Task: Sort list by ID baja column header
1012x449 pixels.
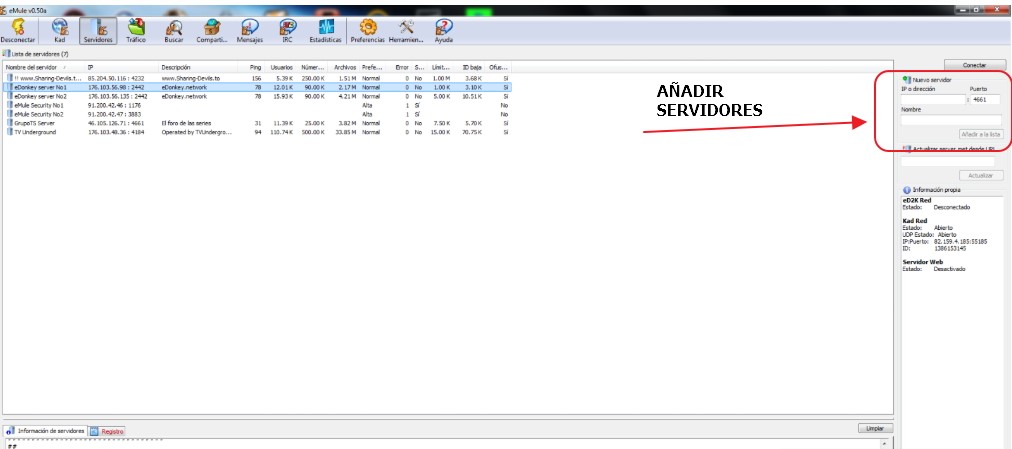Action: point(471,67)
